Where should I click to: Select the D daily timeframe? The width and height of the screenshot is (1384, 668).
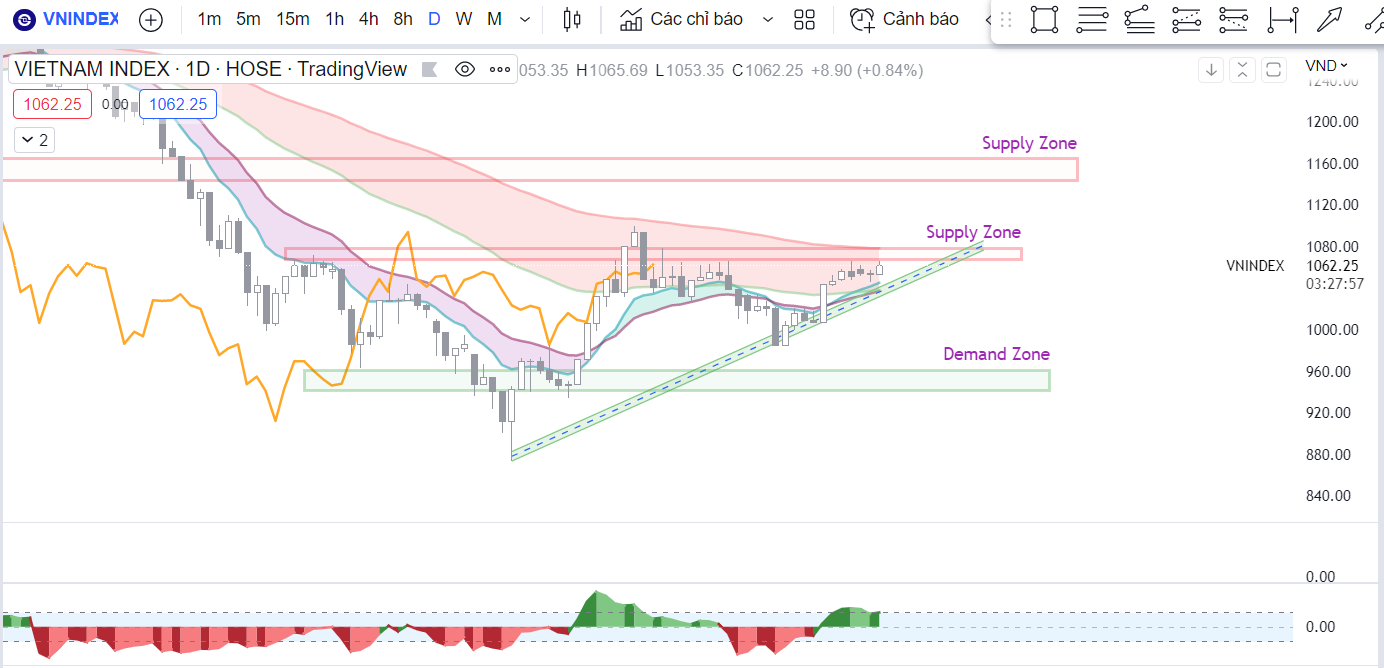pos(434,19)
